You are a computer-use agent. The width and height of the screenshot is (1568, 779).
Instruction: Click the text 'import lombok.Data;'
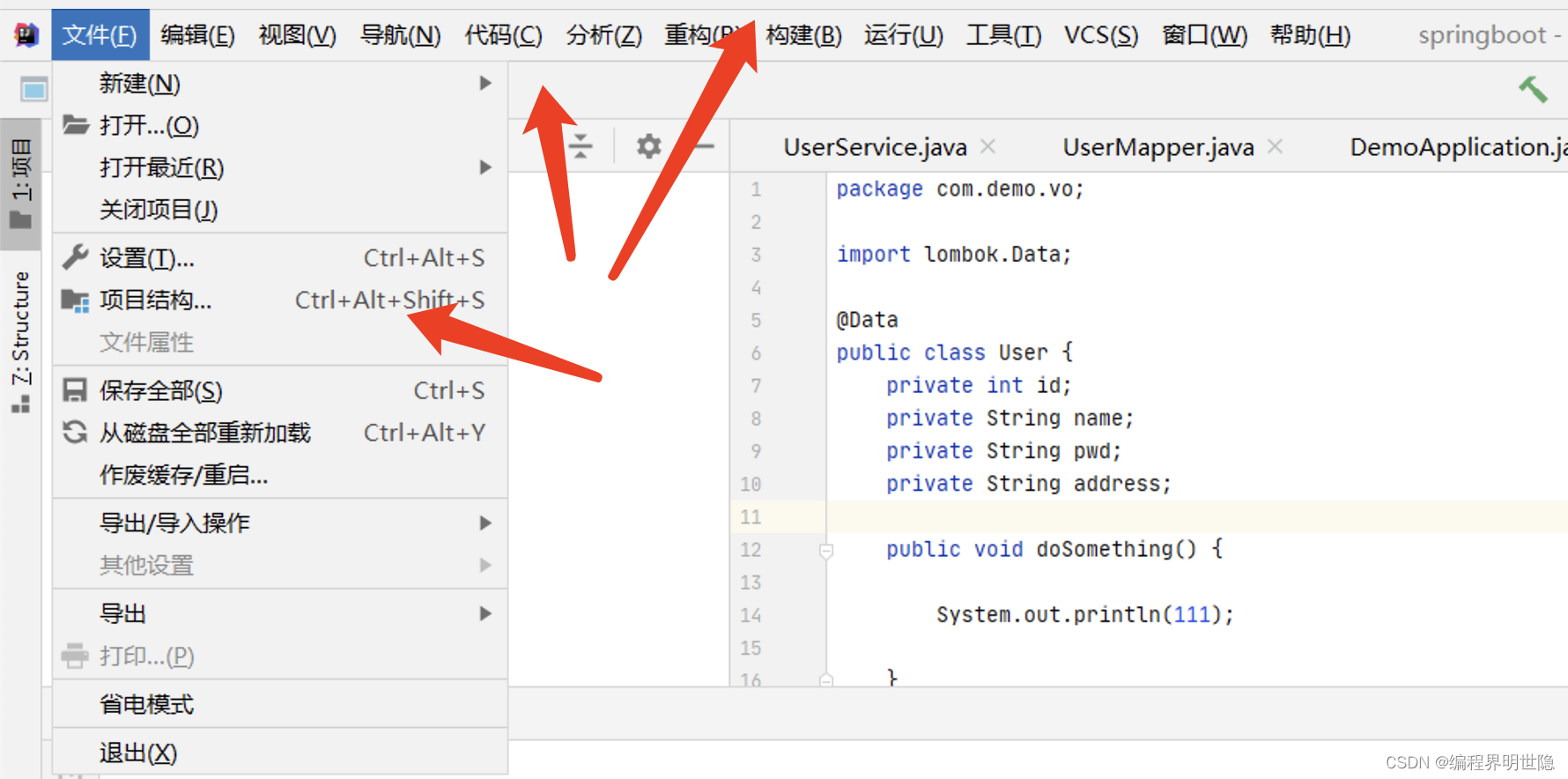click(954, 254)
